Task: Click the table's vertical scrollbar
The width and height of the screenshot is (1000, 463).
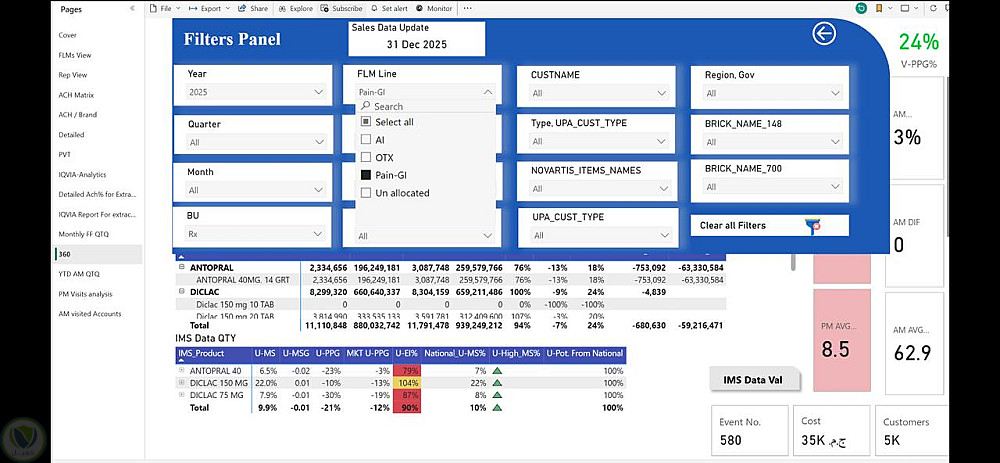Action: pyautogui.click(x=794, y=261)
